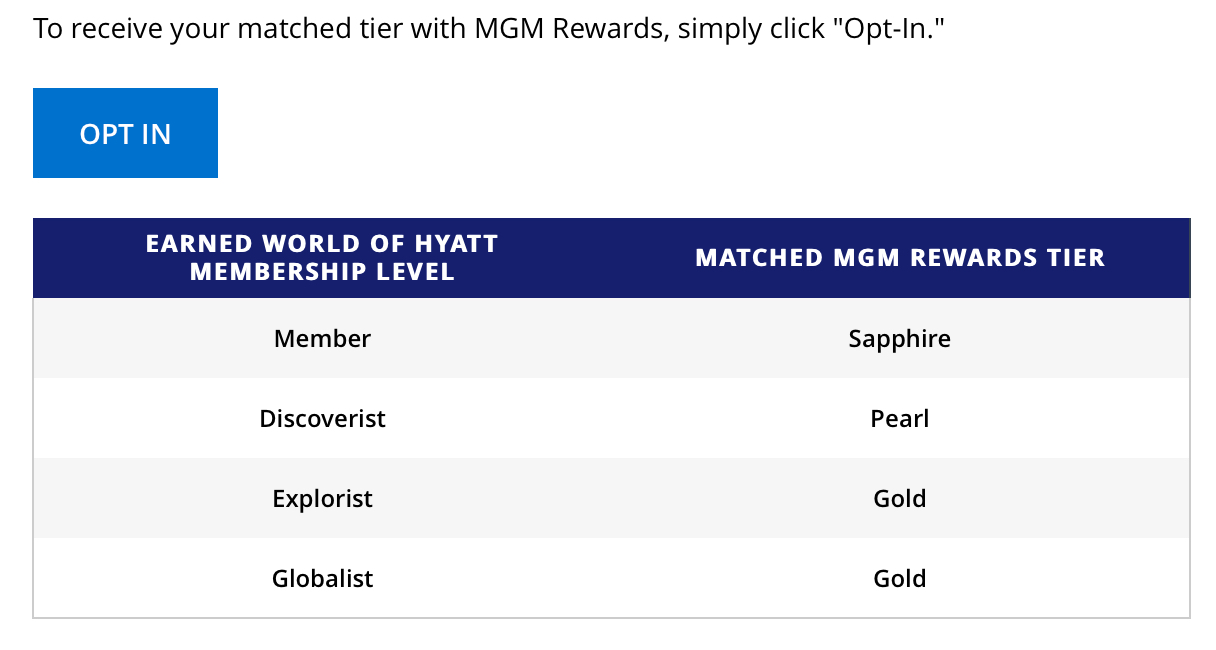Click the Explorist row
This screenshot has width=1216, height=650.
click(322, 498)
